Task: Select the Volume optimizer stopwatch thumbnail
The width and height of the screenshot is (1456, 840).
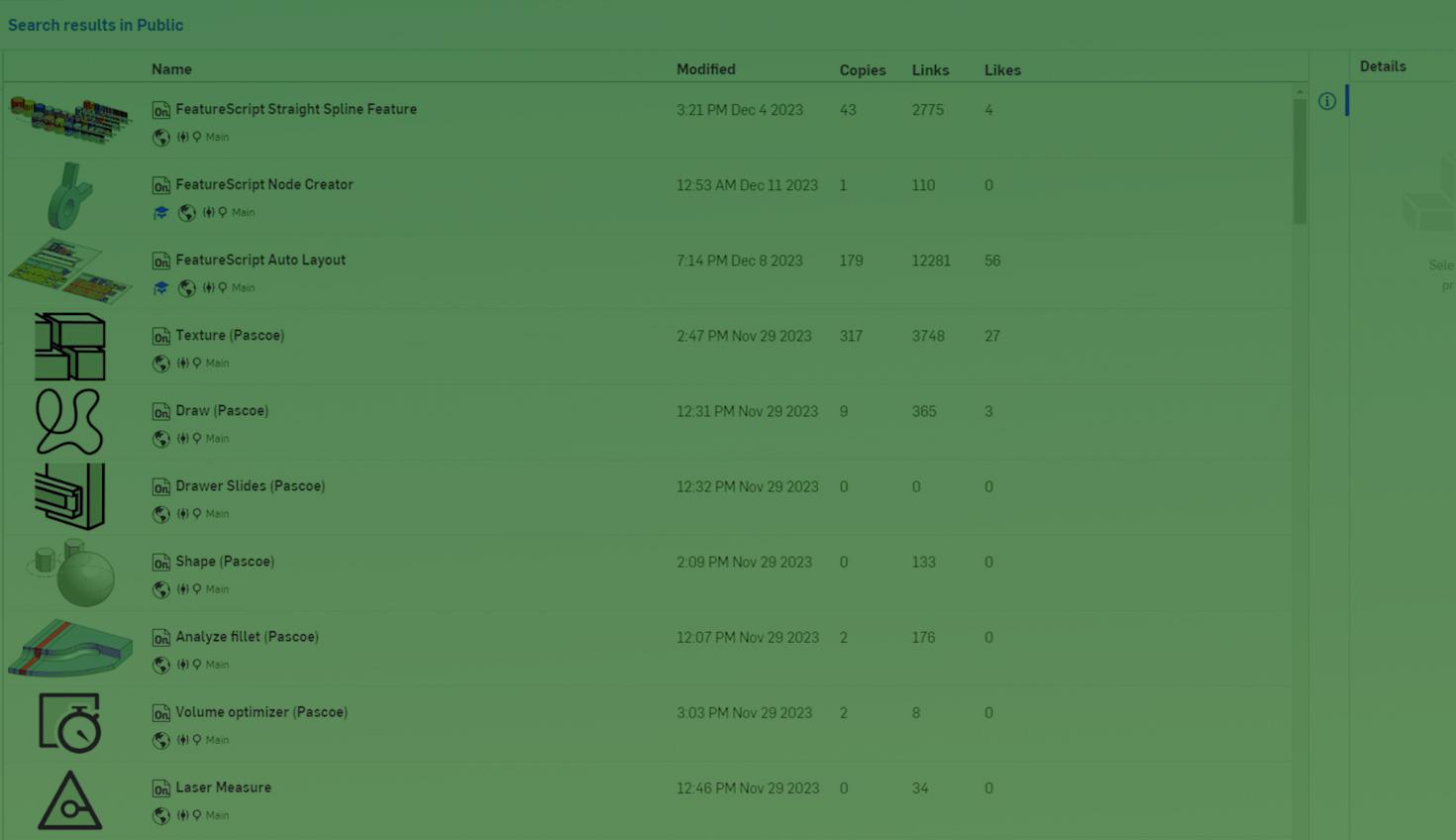Action: point(69,723)
